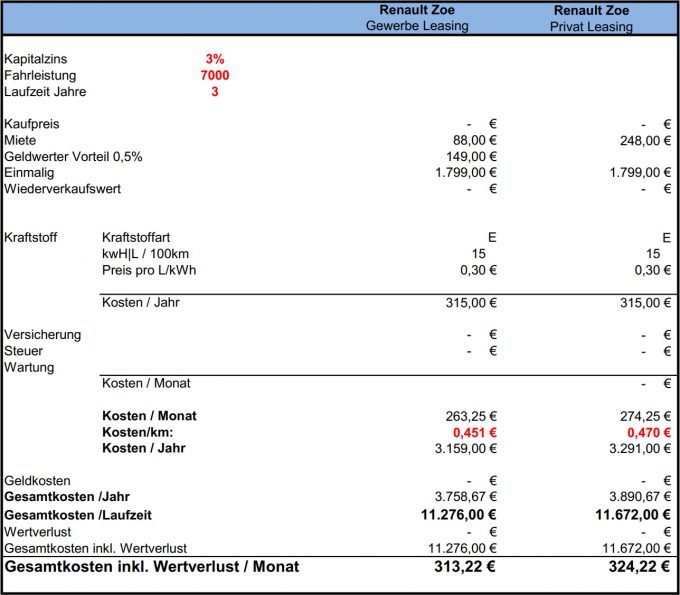Image resolution: width=680 pixels, height=595 pixels.
Task: Select the Miete value 88,00 €
Action: pyautogui.click(x=475, y=141)
